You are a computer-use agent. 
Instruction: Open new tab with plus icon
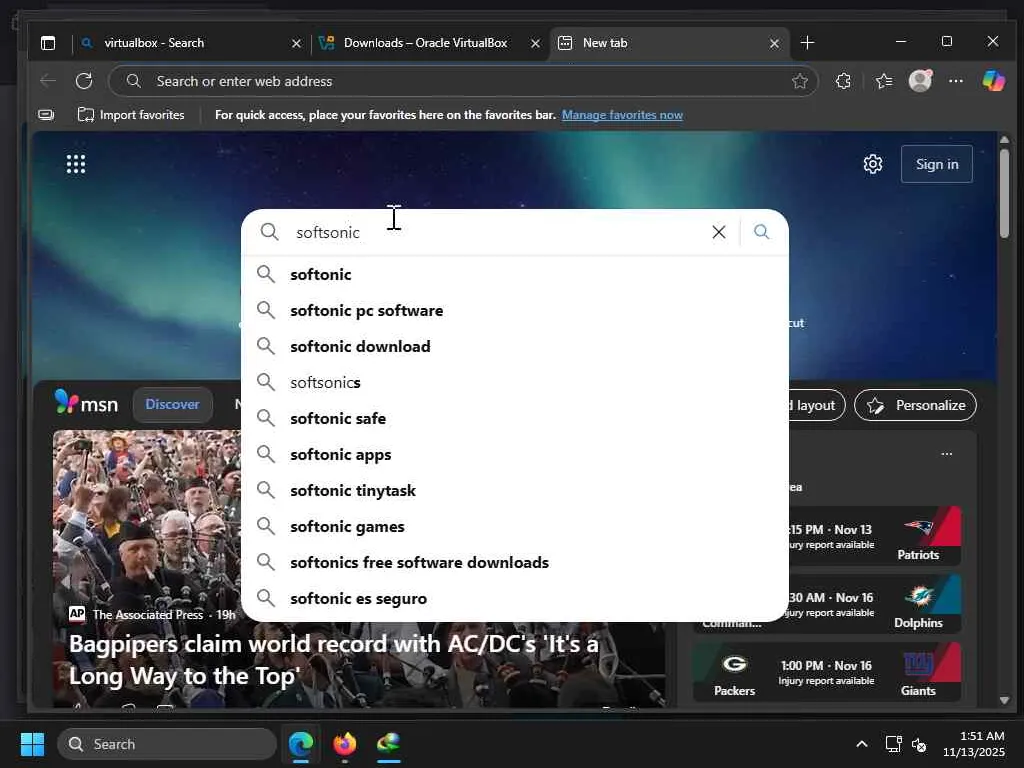pyautogui.click(x=807, y=43)
